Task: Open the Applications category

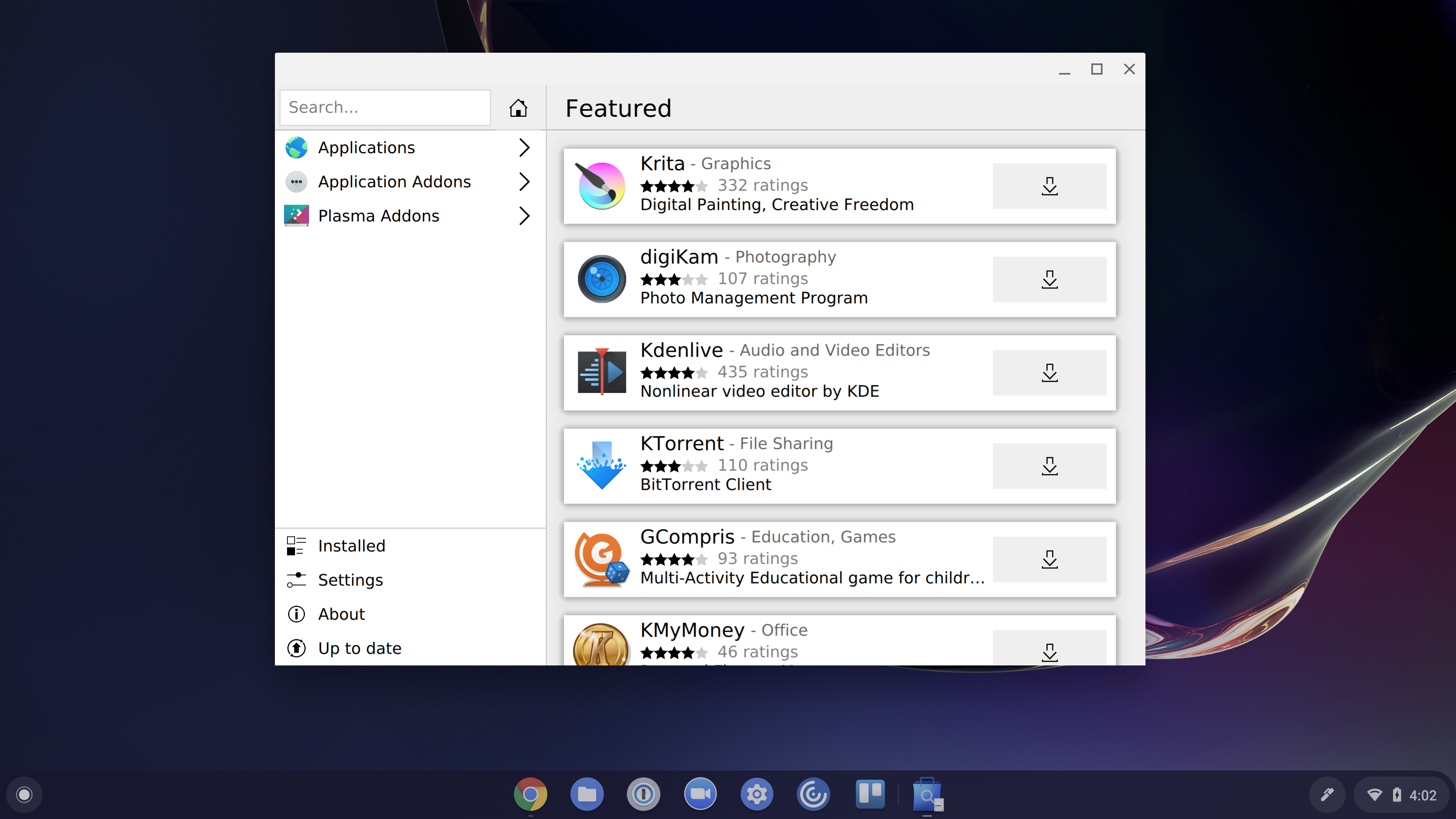Action: click(410, 147)
